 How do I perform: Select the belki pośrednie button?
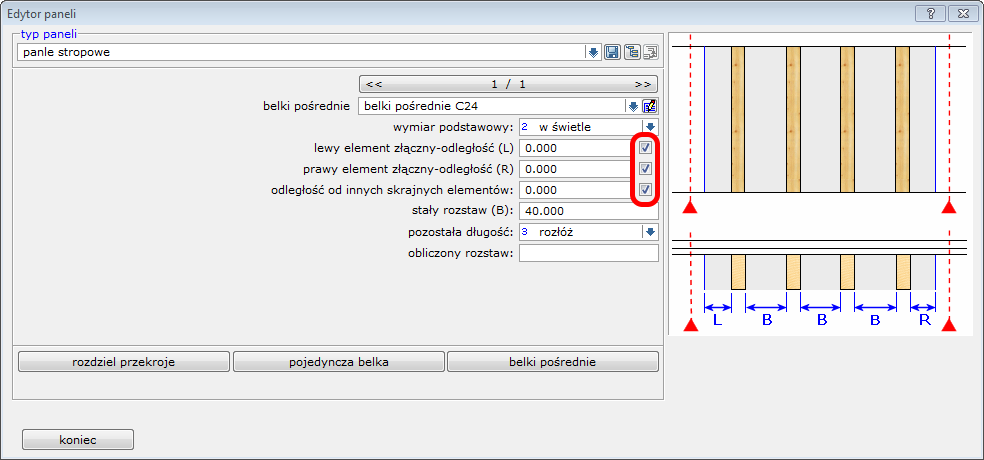click(x=553, y=362)
